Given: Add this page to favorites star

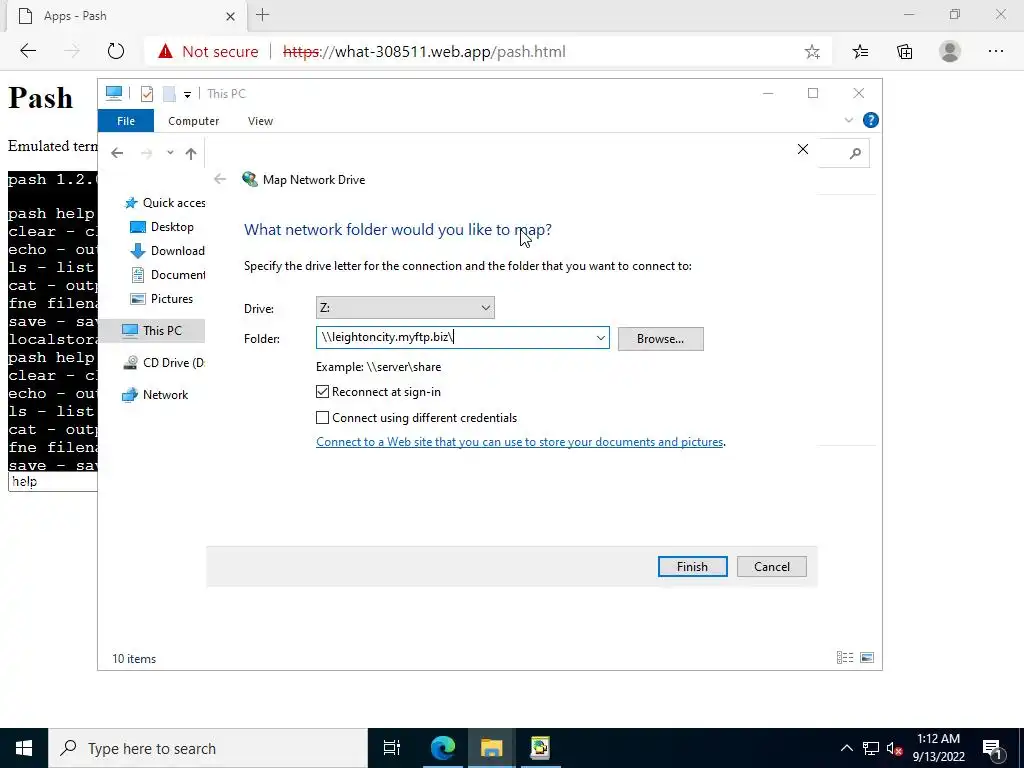Looking at the screenshot, I should [812, 52].
